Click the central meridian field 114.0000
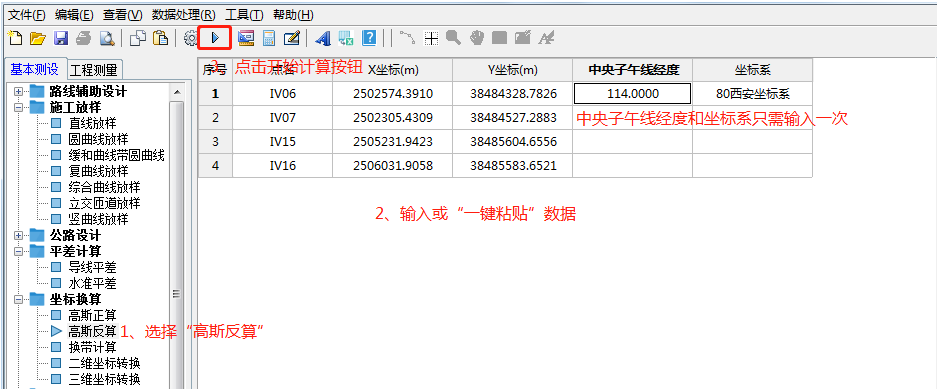This screenshot has width=944, height=391. (632, 93)
